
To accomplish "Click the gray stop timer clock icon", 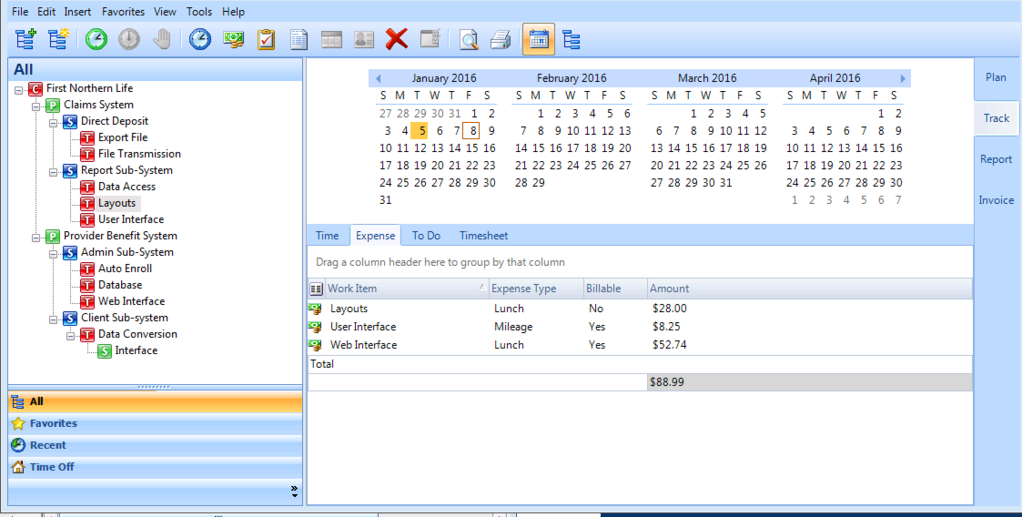I will (129, 40).
